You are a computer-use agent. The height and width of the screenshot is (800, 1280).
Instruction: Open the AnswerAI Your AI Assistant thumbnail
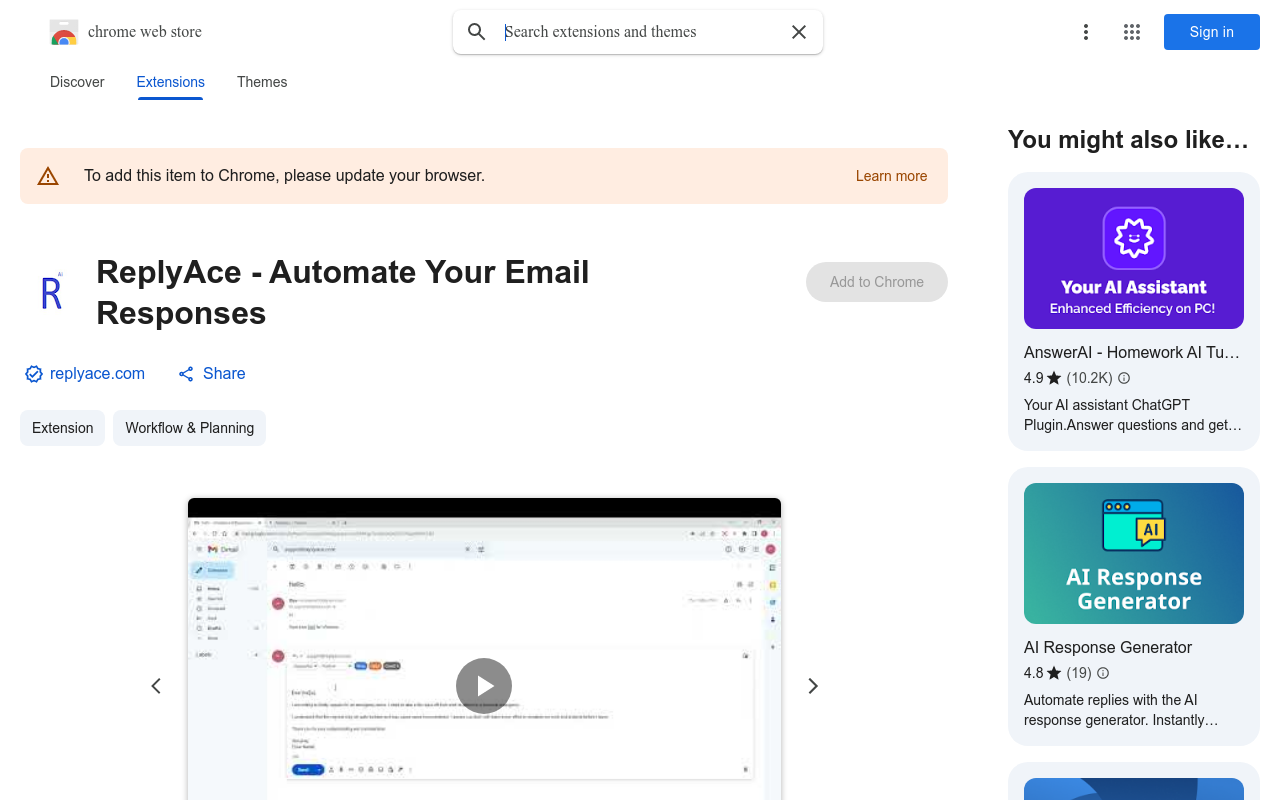pyautogui.click(x=1134, y=258)
